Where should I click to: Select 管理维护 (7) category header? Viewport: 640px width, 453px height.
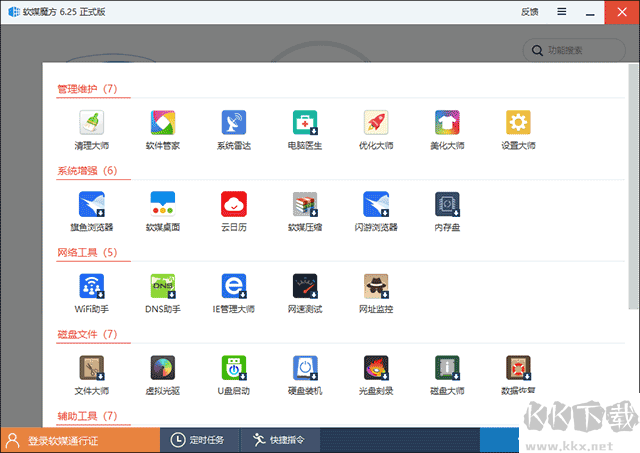click(x=87, y=89)
